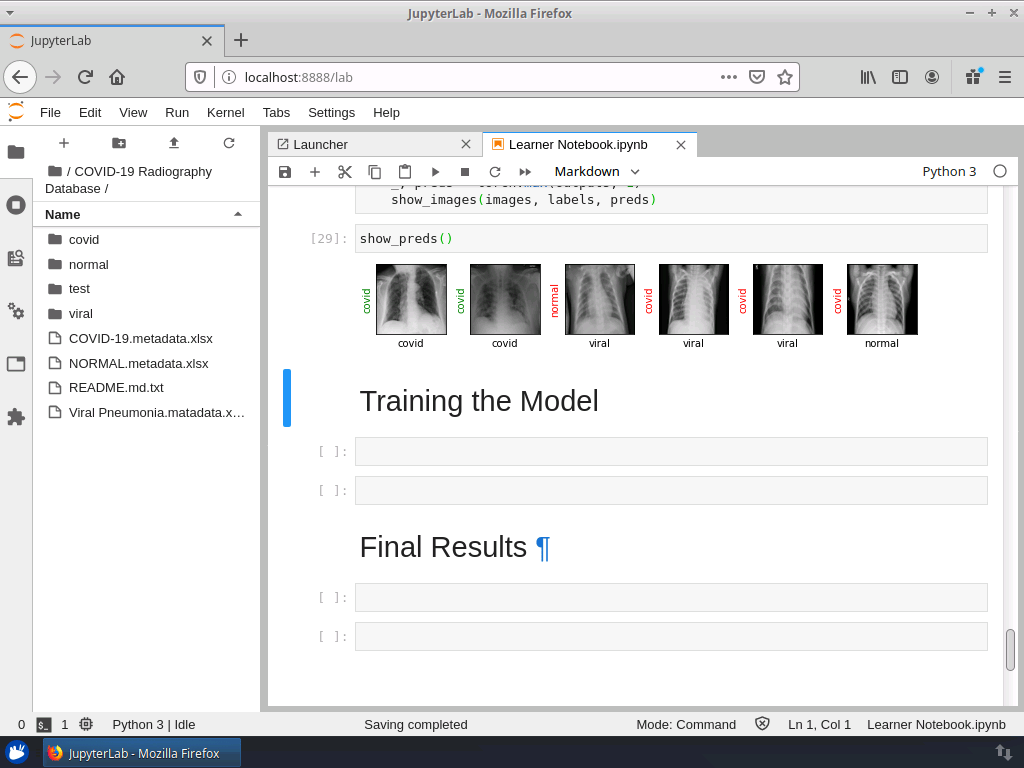This screenshot has height=768, width=1024.
Task: Open the Markdown cell type dropdown
Action: 596,172
